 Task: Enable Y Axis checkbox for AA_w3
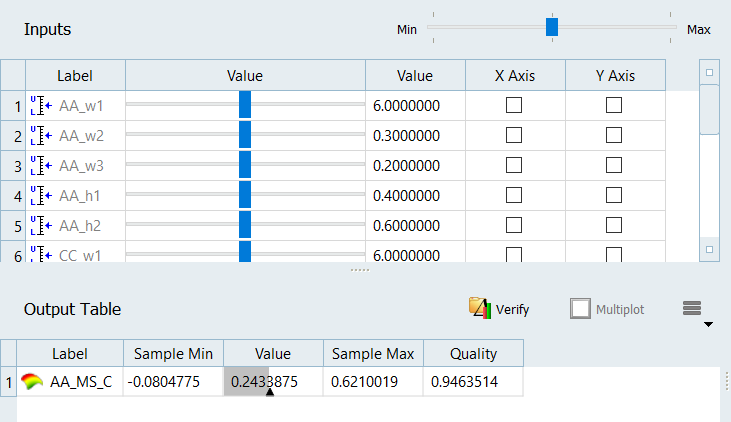pos(614,165)
